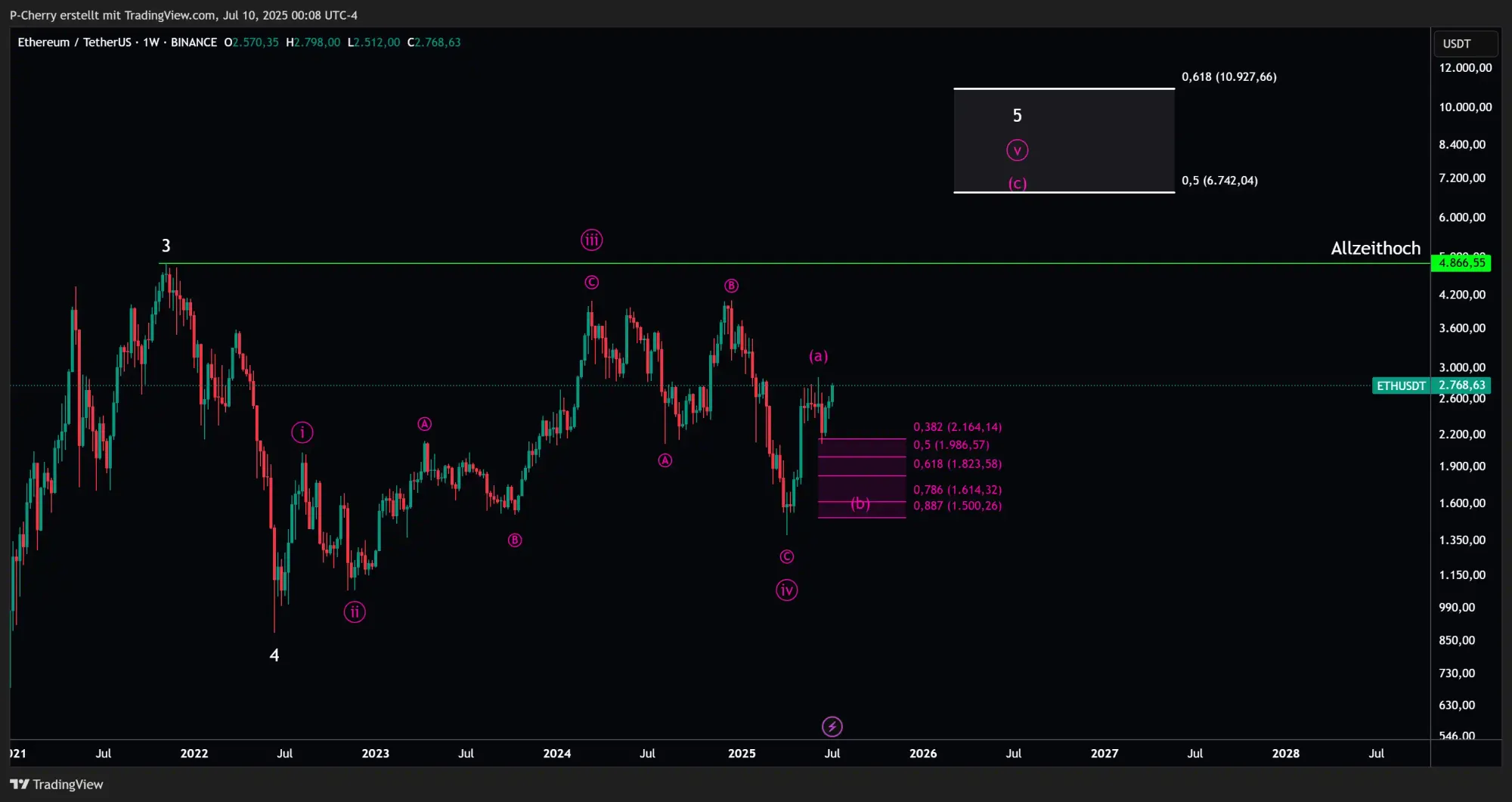Click 2022 on the time axis

click(194, 754)
